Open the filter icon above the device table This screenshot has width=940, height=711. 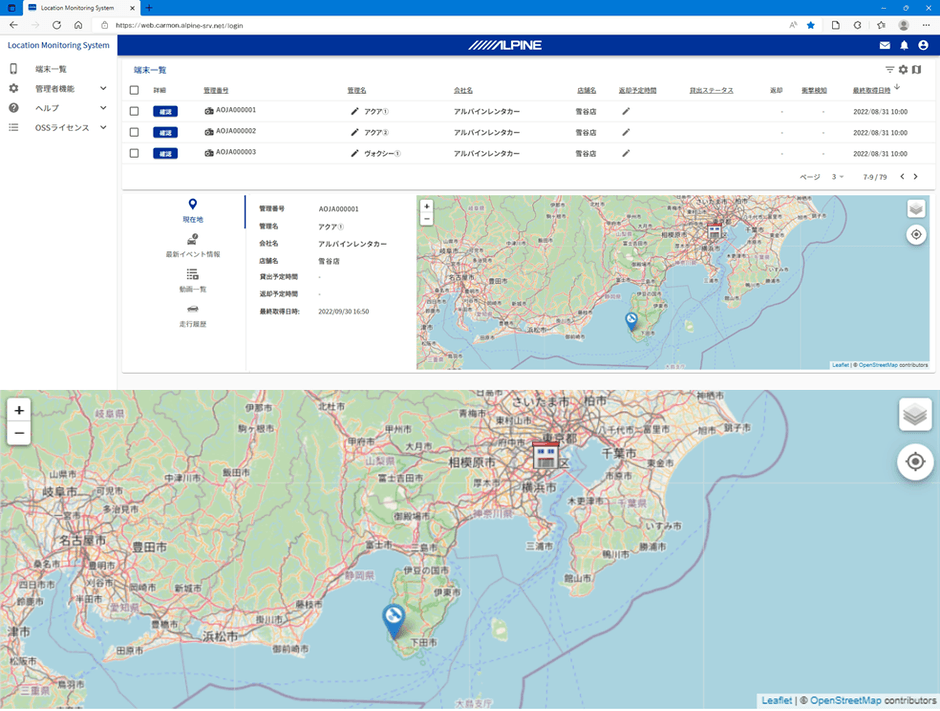889,70
